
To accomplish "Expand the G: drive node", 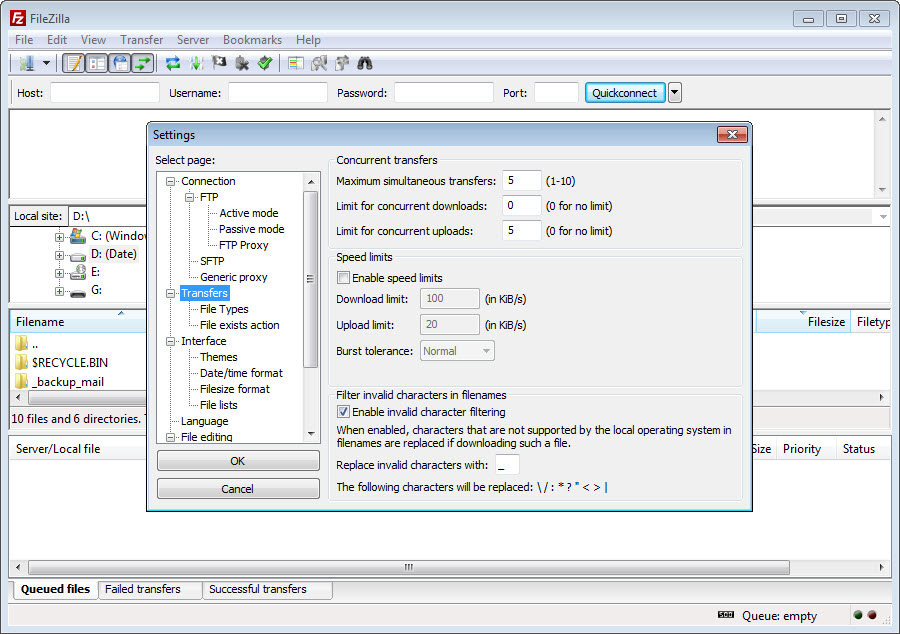I will (59, 291).
